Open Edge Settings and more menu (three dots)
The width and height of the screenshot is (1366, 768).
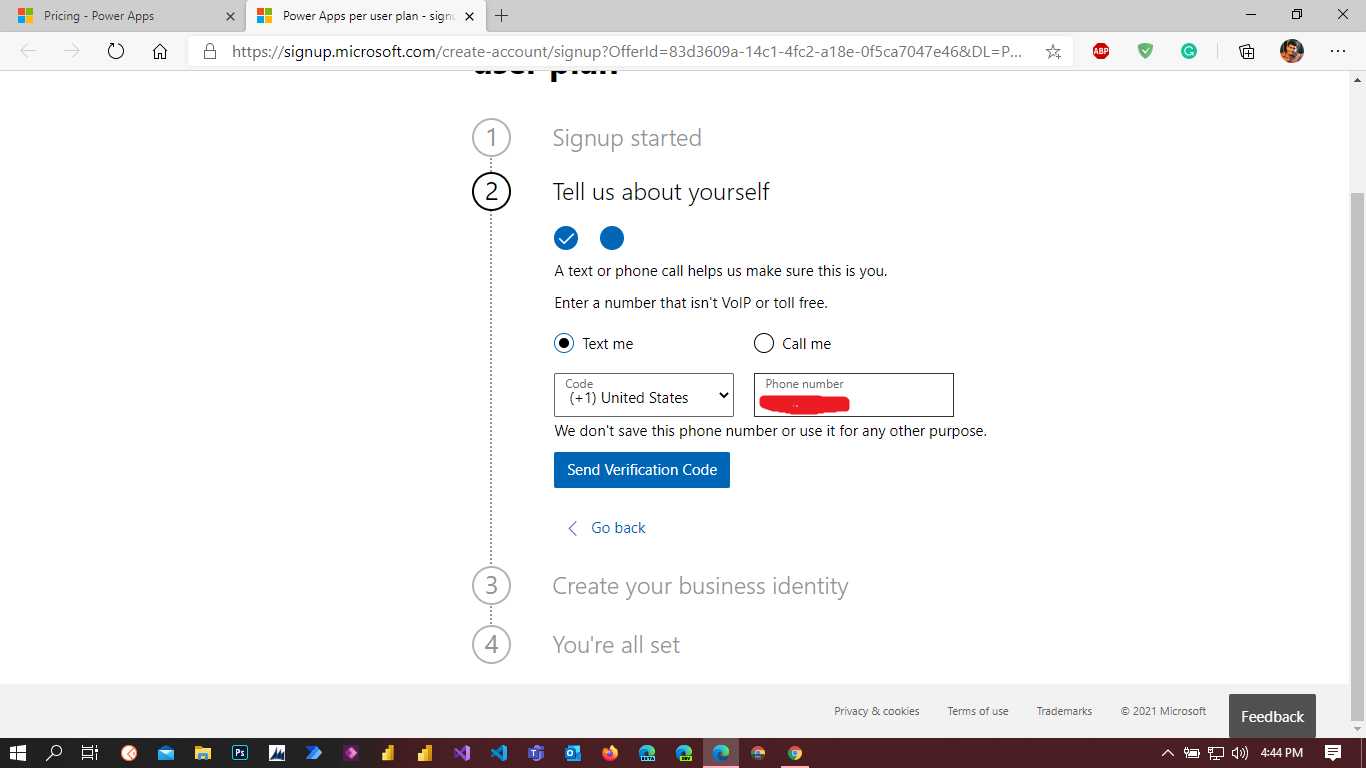(1338, 51)
